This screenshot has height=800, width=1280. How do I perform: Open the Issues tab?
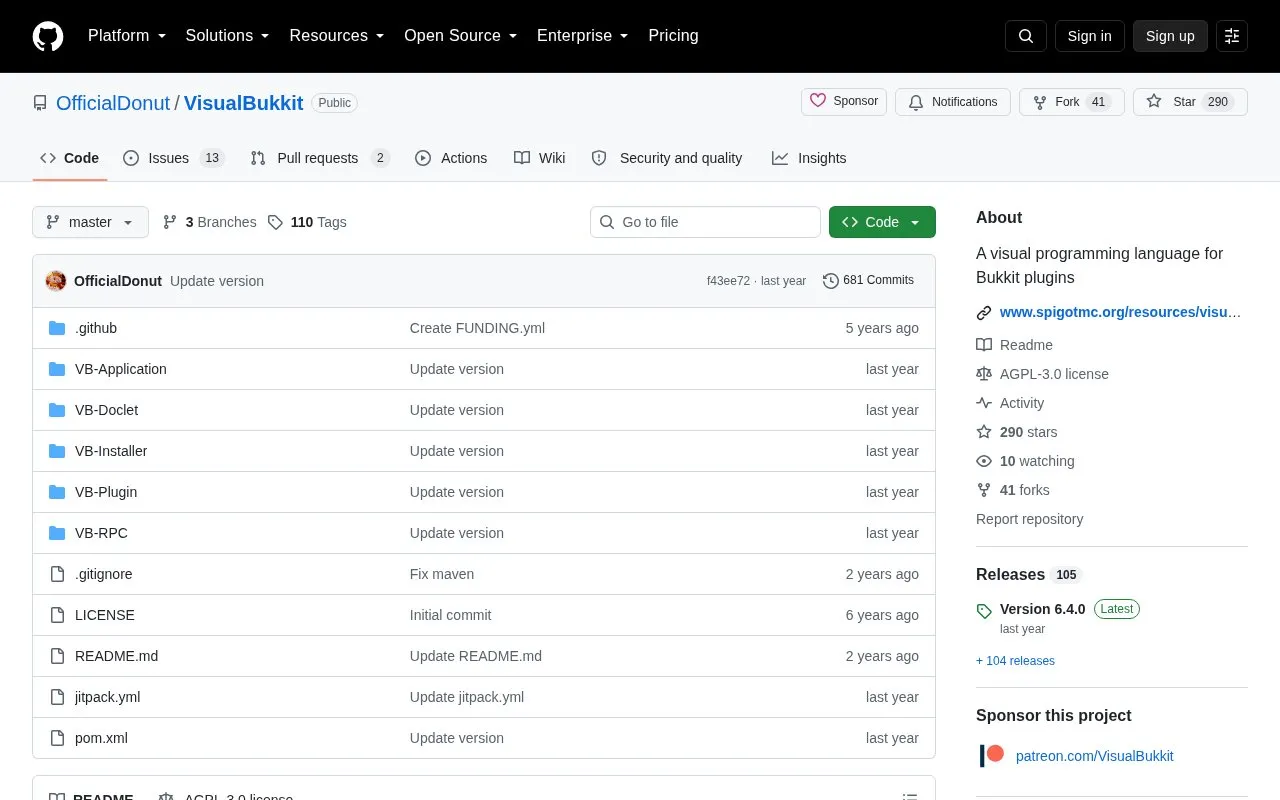(174, 158)
